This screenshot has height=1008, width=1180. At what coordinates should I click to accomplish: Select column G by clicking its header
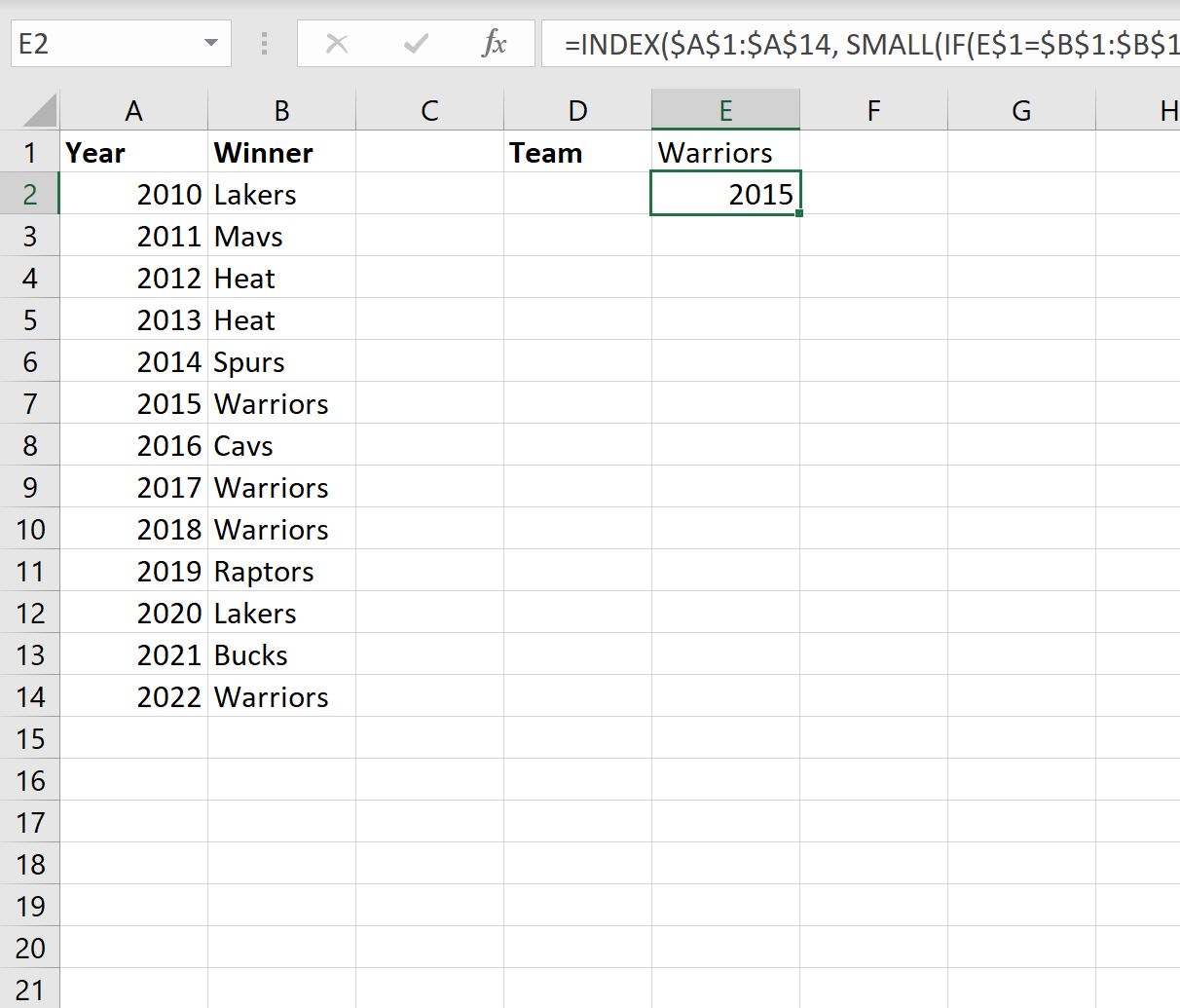pos(1020,109)
